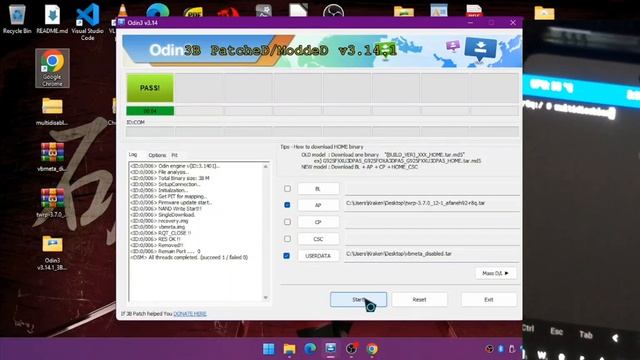640x360 pixels.
Task: Click the green progress bar under PASS
Action: [150, 111]
